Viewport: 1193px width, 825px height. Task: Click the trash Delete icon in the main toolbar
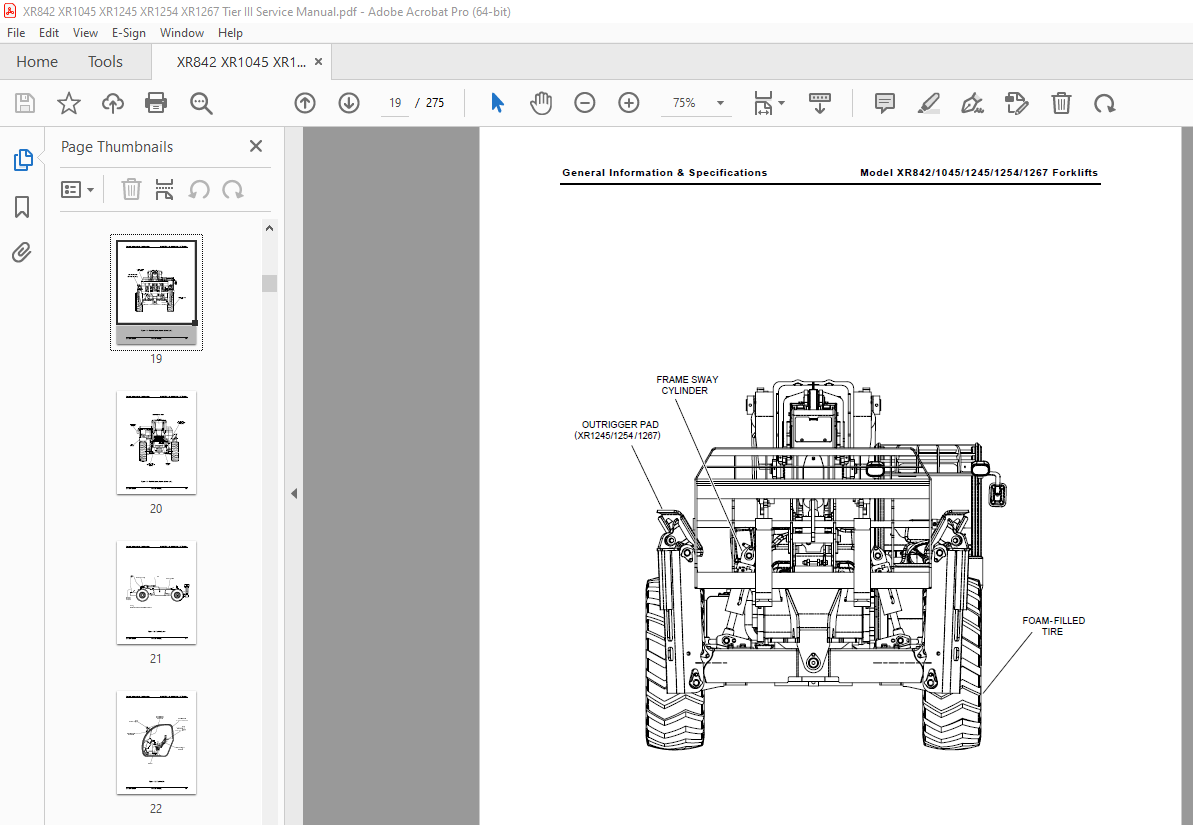pos(1061,103)
